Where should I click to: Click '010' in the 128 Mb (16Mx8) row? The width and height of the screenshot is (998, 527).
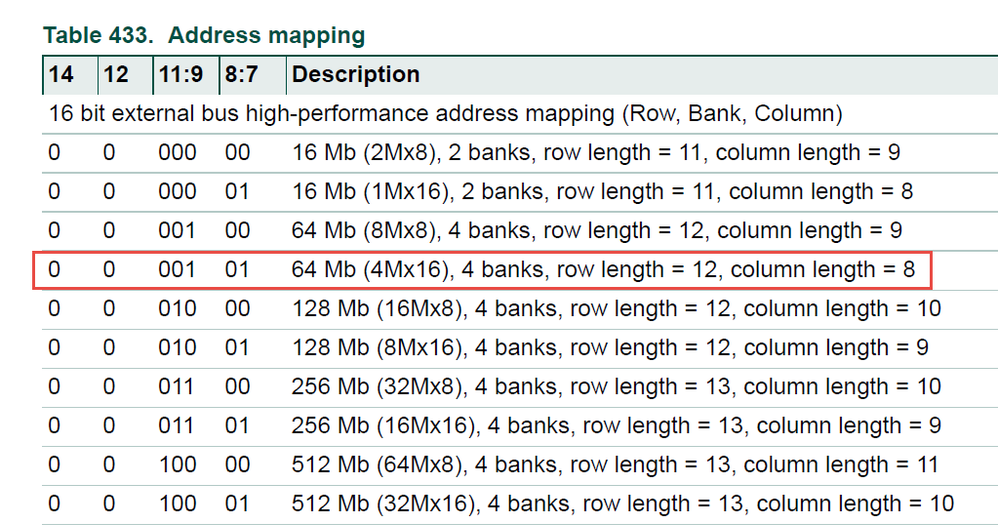[x=177, y=309]
